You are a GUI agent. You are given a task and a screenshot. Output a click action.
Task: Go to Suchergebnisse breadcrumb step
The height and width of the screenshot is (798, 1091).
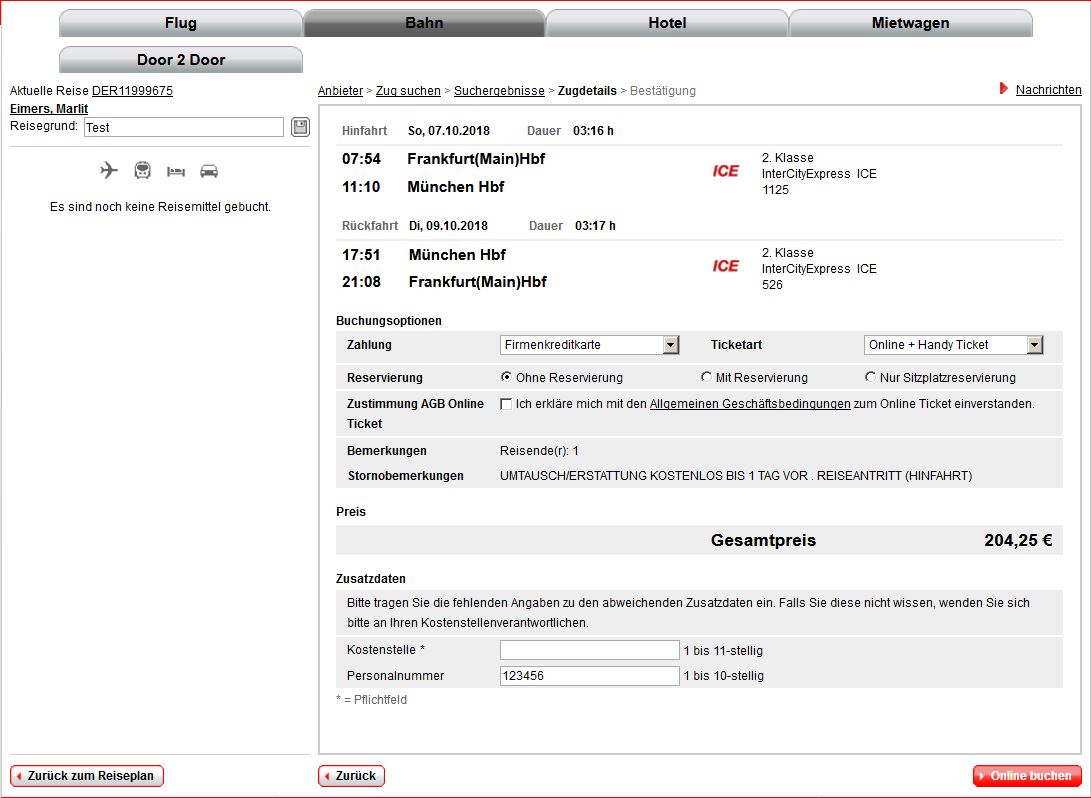499,90
